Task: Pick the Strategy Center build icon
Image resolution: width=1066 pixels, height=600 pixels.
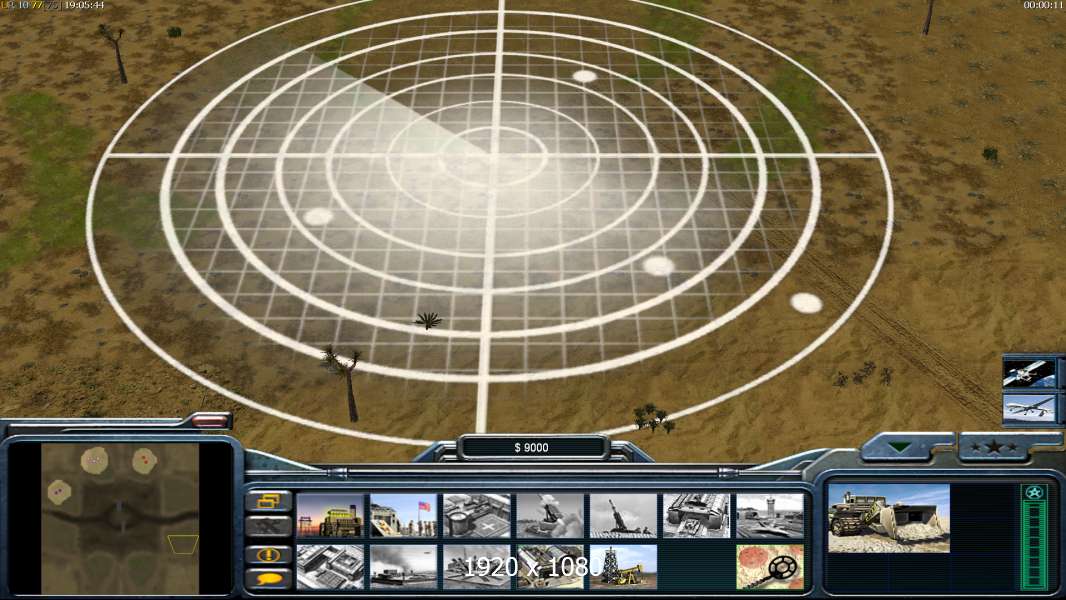Action: coord(330,567)
